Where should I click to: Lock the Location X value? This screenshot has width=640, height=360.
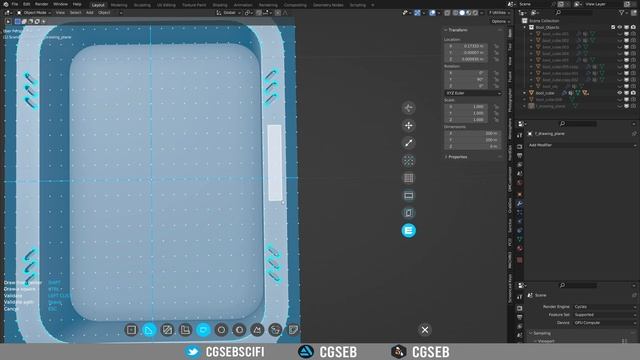[x=496, y=46]
